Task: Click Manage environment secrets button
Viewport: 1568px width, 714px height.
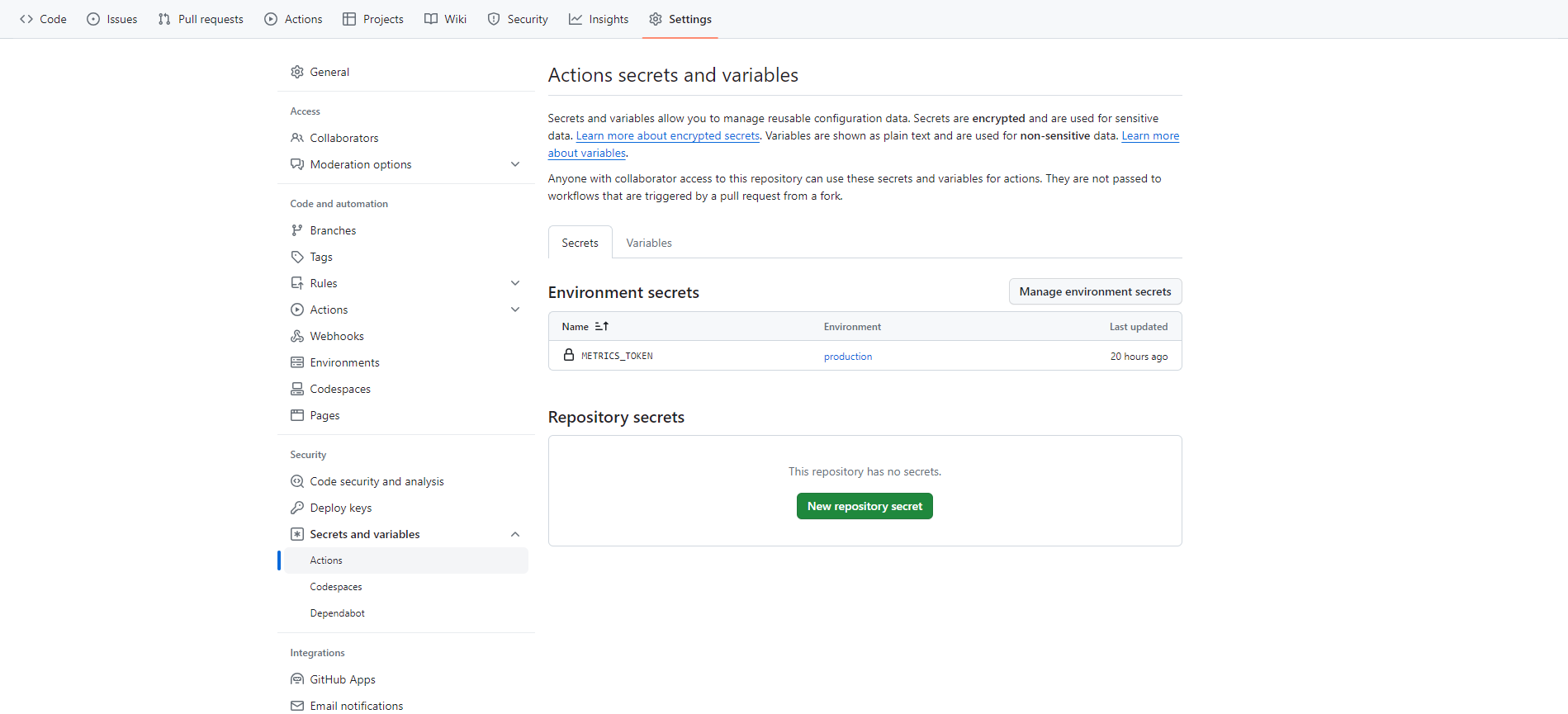Action: (1095, 291)
